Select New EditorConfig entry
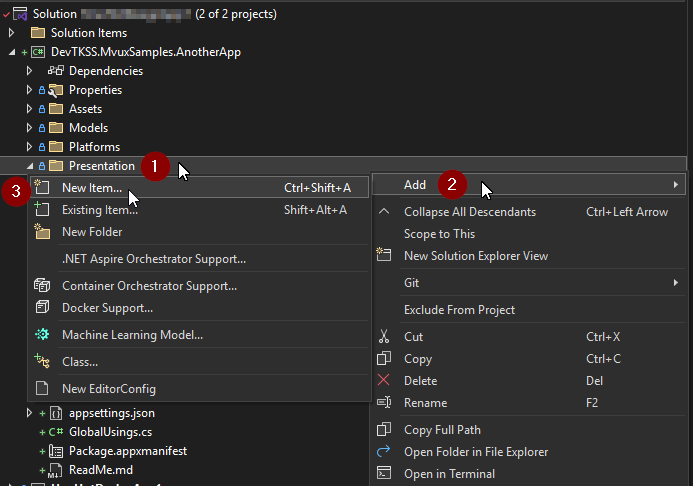Image resolution: width=693 pixels, height=486 pixels. [x=199, y=389]
